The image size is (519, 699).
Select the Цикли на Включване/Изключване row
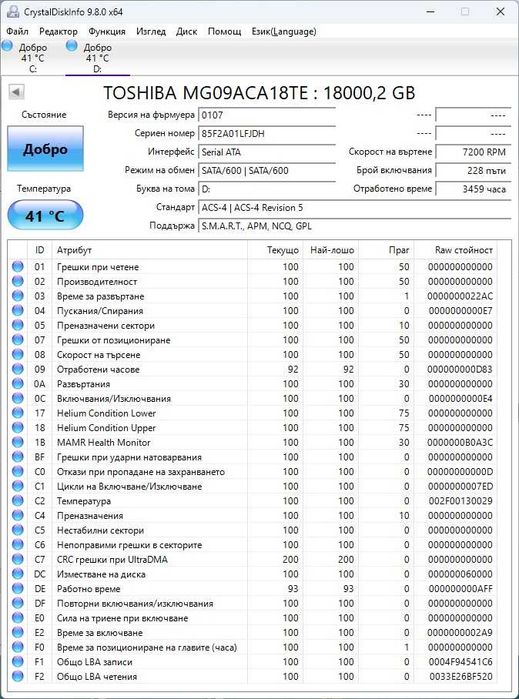pyautogui.click(x=252, y=486)
